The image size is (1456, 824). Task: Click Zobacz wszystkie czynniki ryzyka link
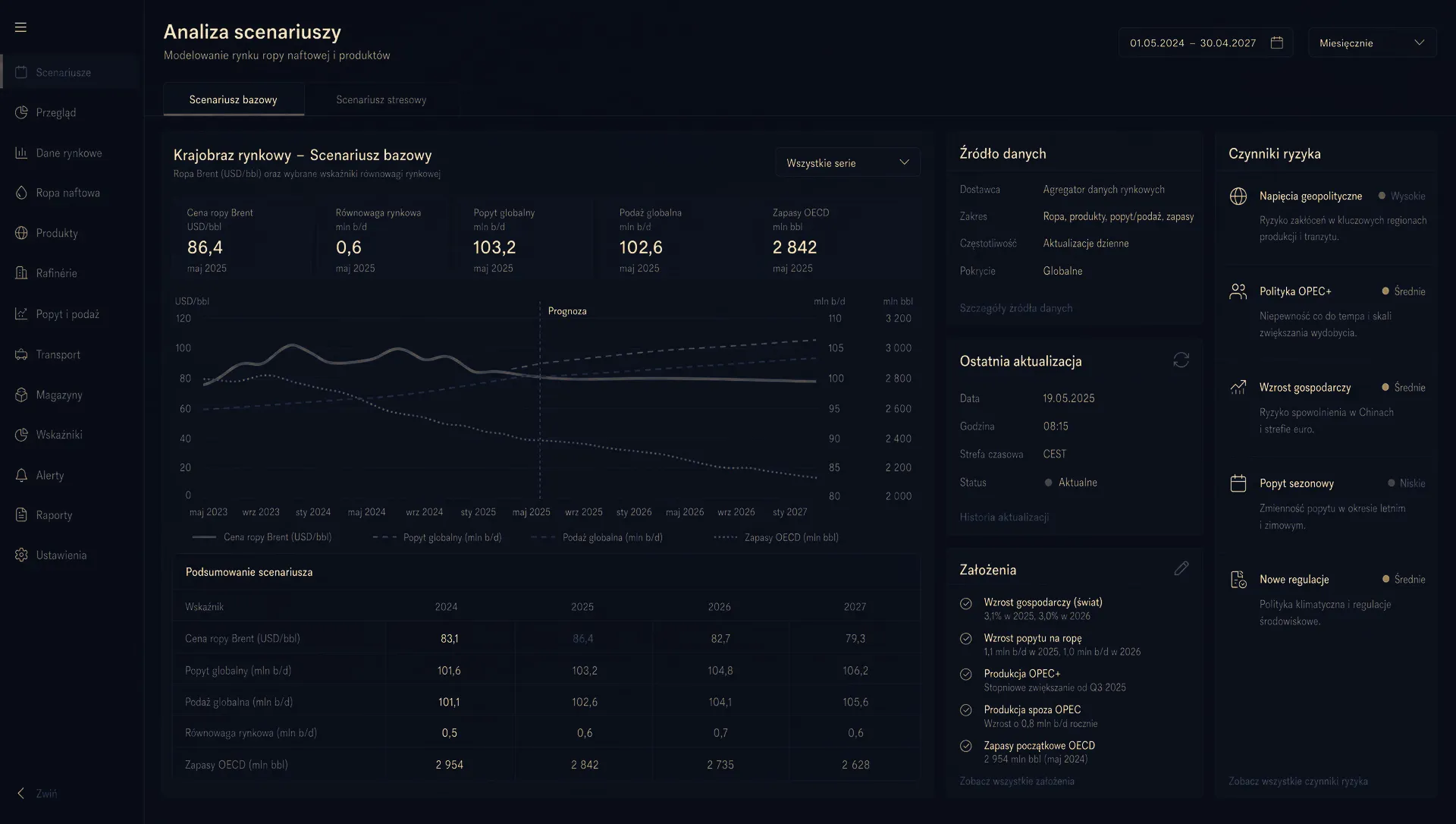[x=1298, y=781]
